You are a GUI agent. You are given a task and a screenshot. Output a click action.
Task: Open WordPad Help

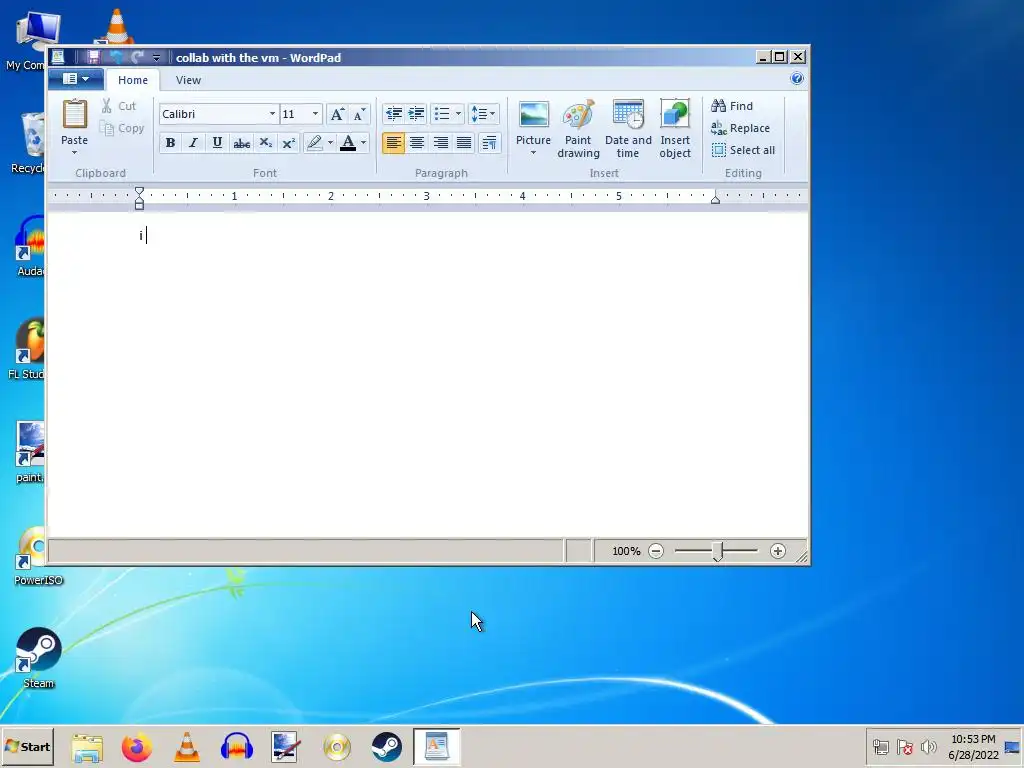tap(796, 78)
